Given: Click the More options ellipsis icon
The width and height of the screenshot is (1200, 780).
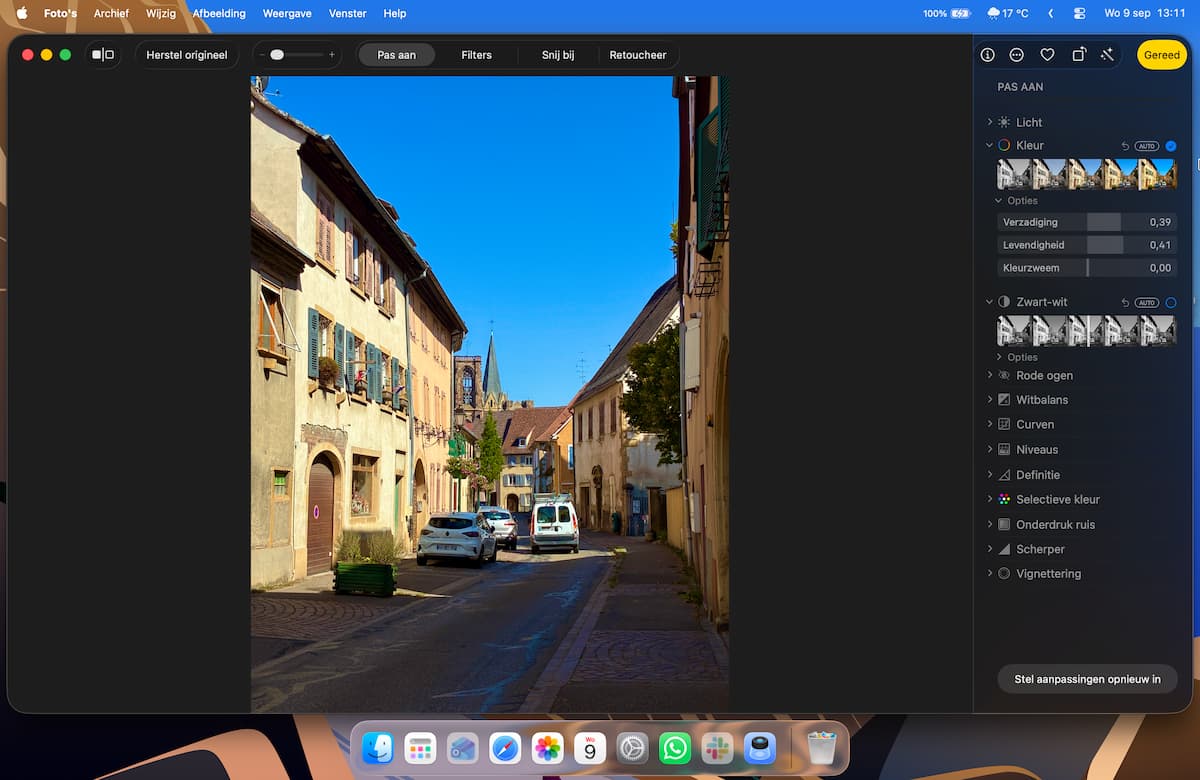Looking at the screenshot, I should coord(1017,55).
